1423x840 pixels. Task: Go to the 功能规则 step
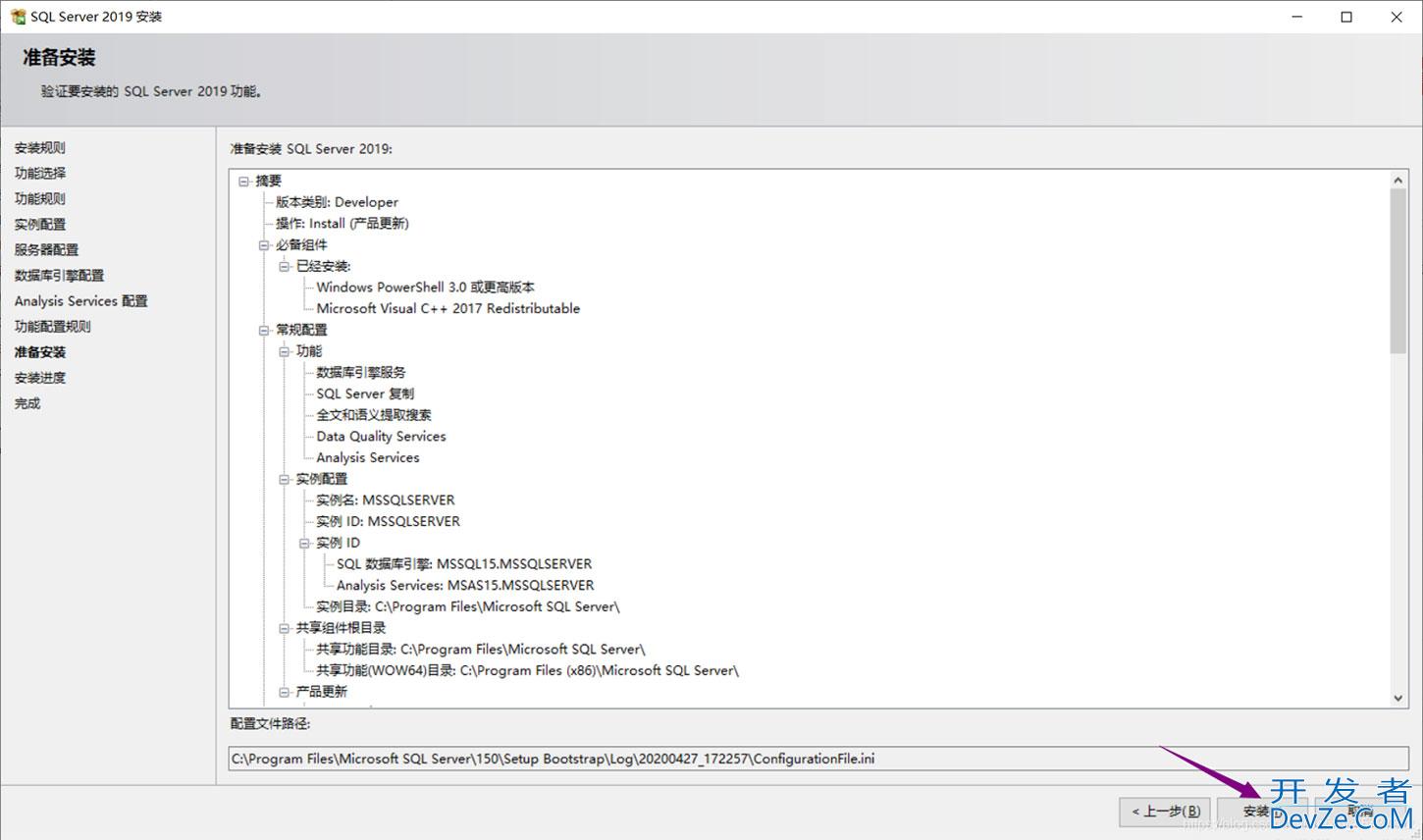(40, 199)
